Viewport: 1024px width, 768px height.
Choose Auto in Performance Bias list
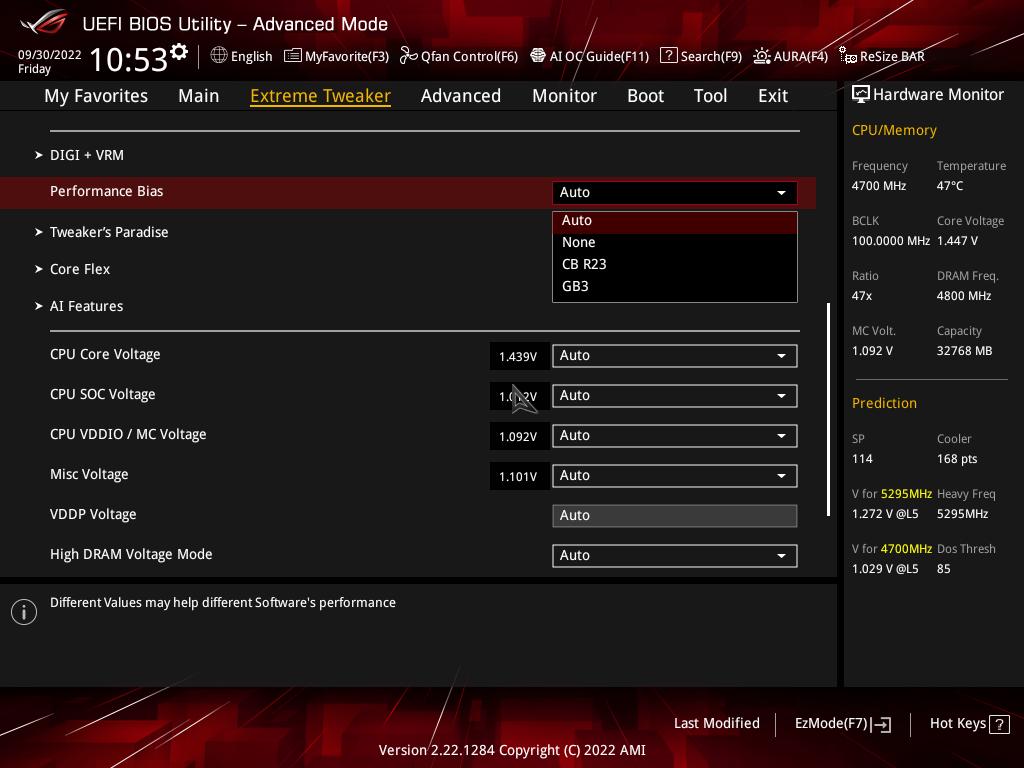click(675, 221)
